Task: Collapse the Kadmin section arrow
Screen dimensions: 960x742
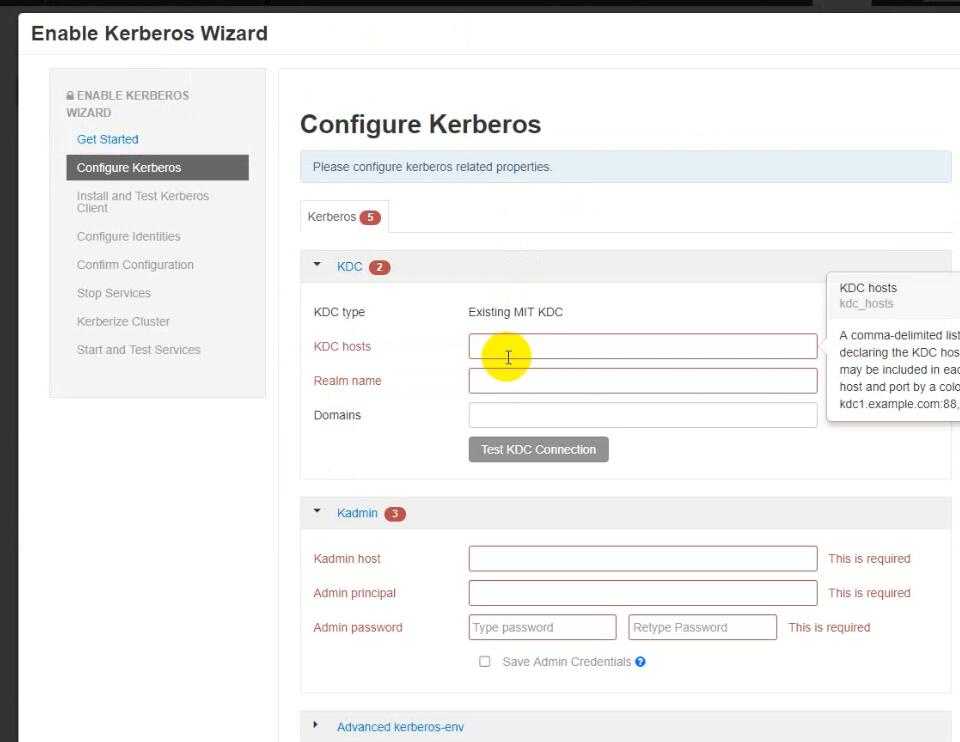Action: (317, 510)
